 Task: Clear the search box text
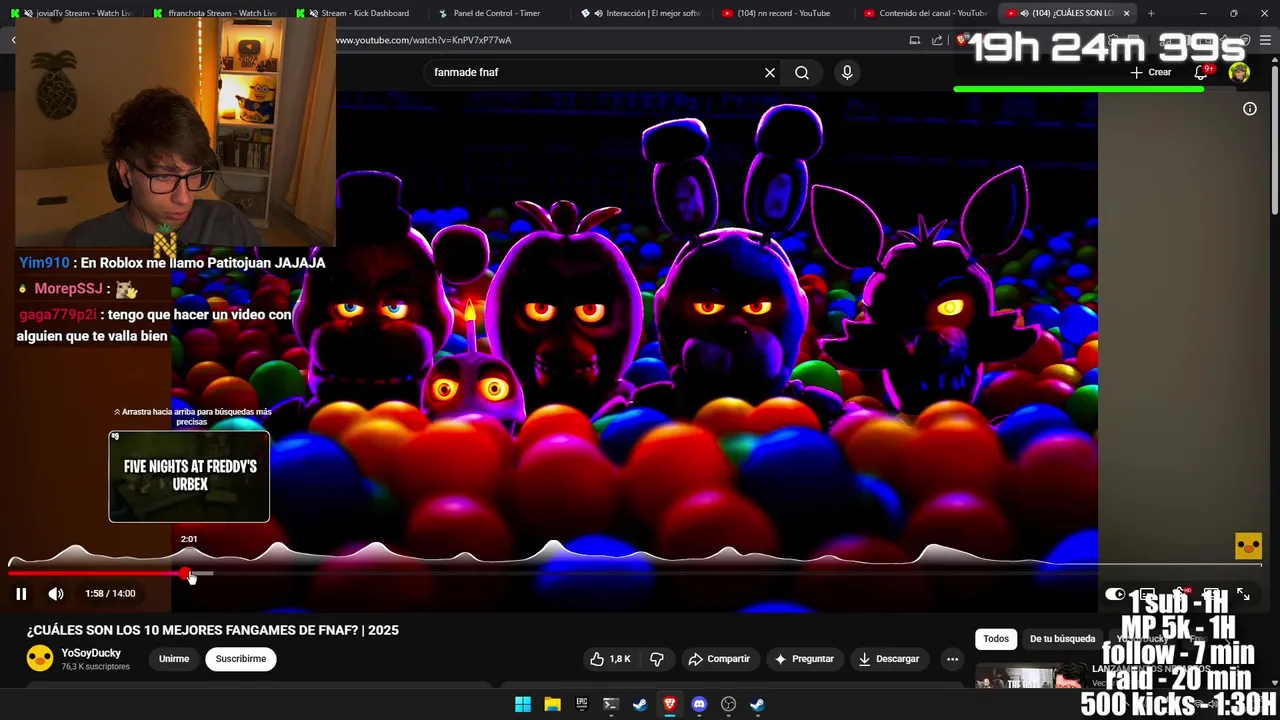pos(770,72)
